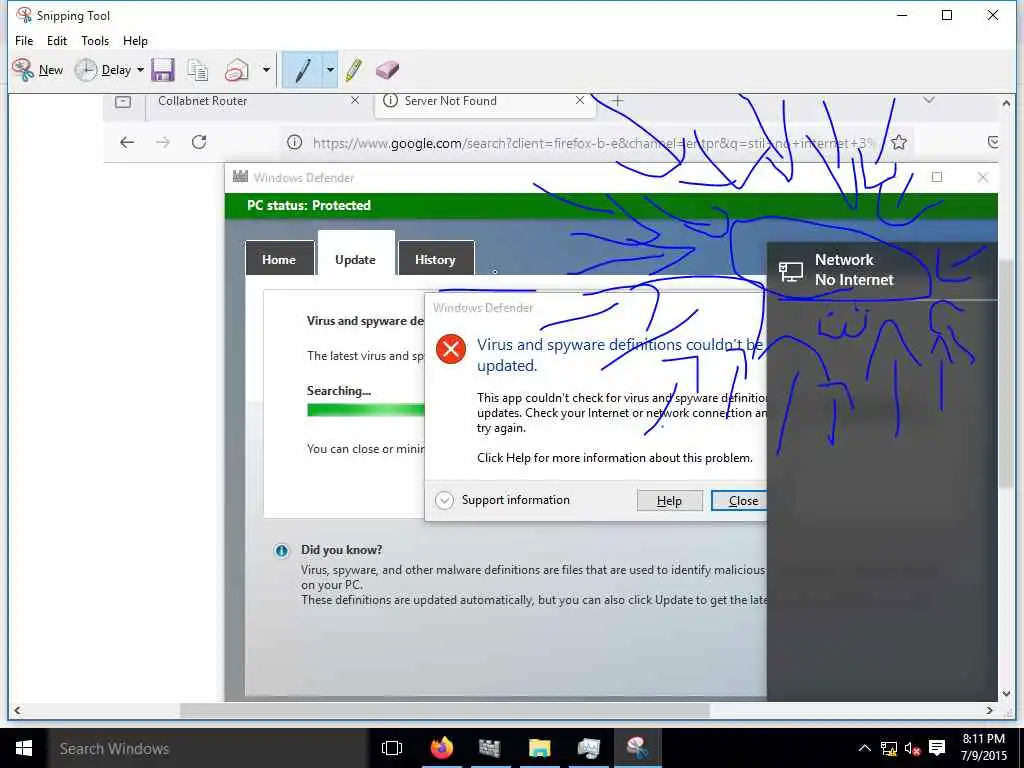
Task: Bookmark this page with the star icon
Action: pyautogui.click(x=899, y=142)
